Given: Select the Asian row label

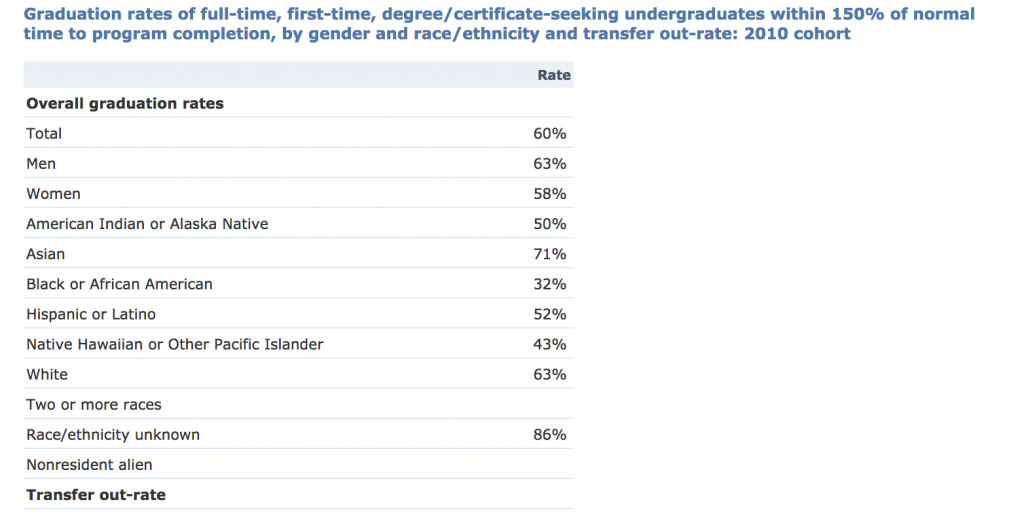Looking at the screenshot, I should tap(46, 254).
